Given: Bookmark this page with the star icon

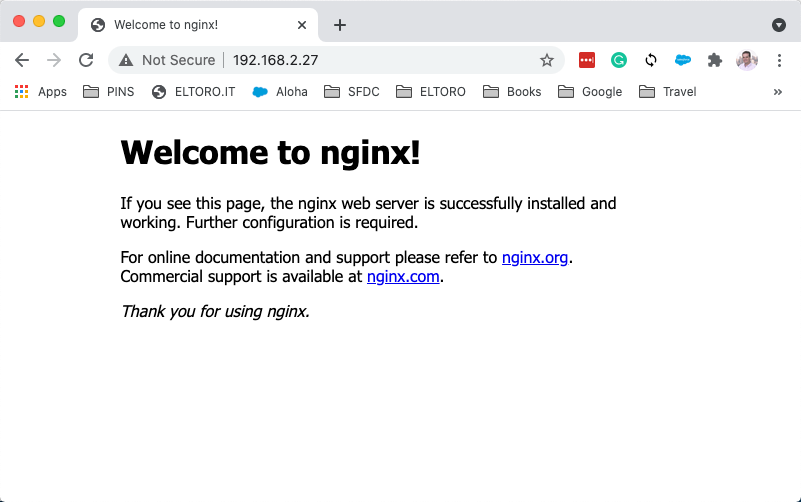Looking at the screenshot, I should [547, 60].
